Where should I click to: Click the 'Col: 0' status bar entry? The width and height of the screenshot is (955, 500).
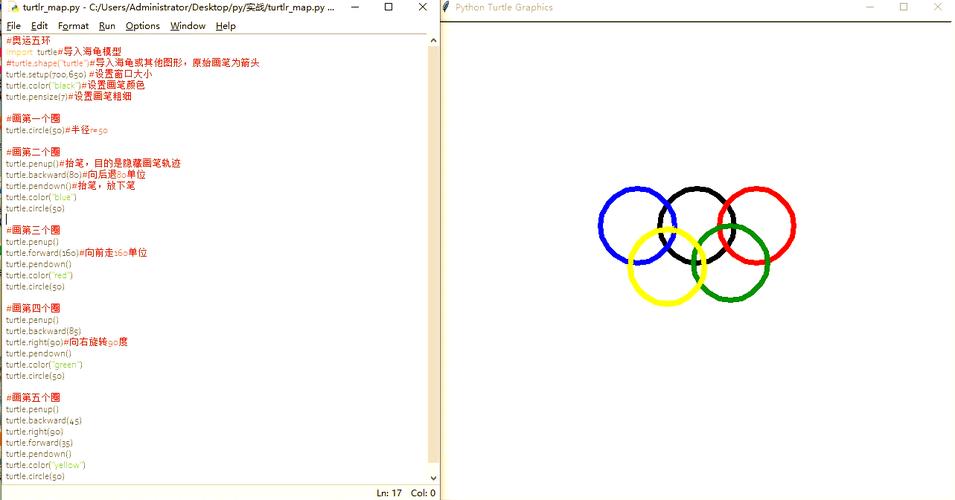423,493
